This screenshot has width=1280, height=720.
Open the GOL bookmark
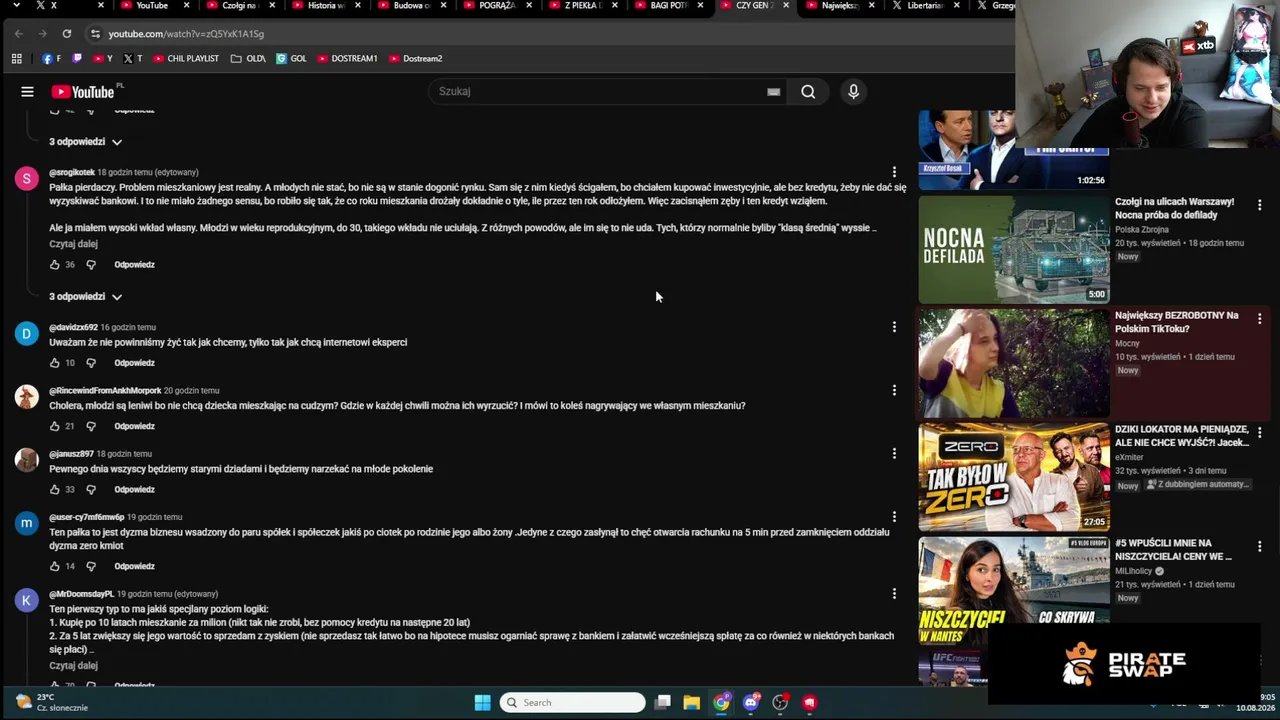point(291,59)
